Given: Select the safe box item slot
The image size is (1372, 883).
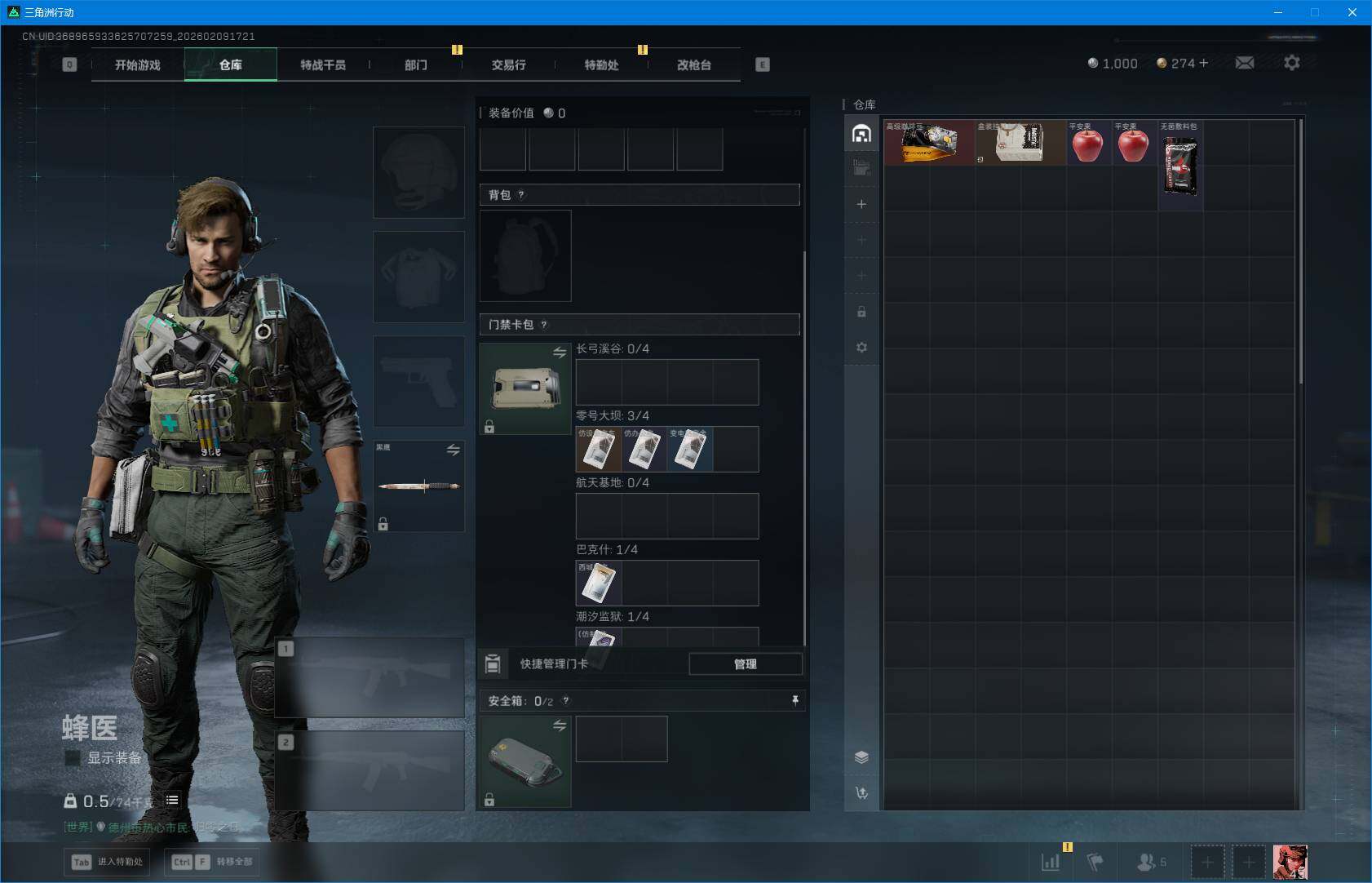Looking at the screenshot, I should coord(525,761).
